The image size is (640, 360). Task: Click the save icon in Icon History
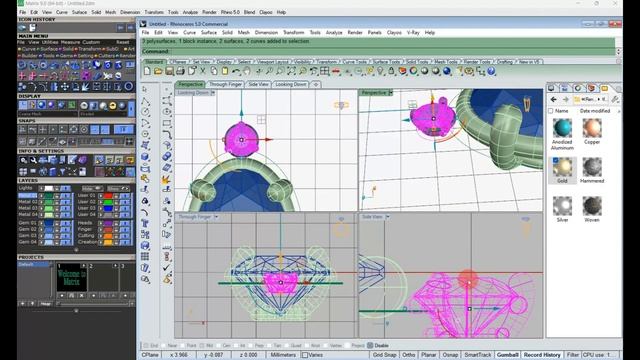[x=32, y=27]
